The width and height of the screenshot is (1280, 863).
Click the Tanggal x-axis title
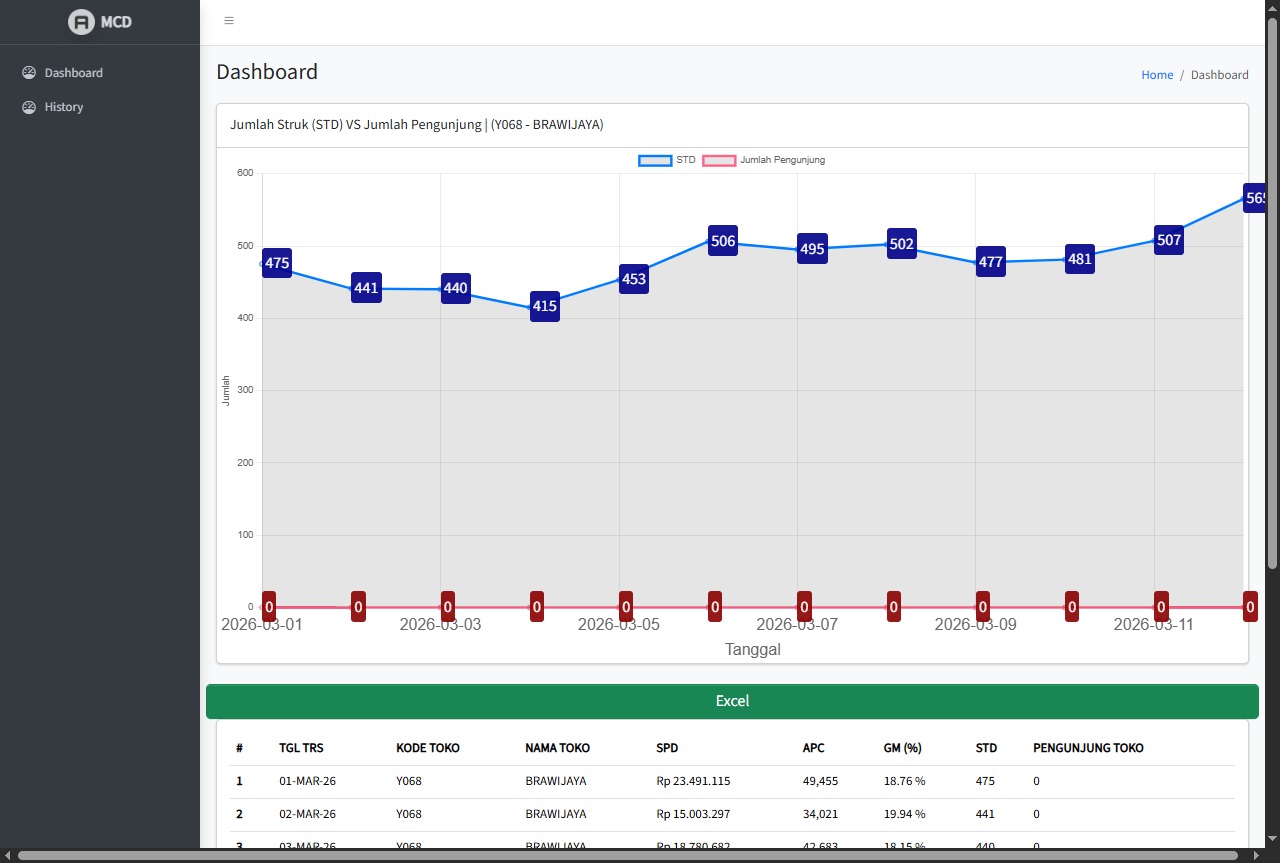753,650
